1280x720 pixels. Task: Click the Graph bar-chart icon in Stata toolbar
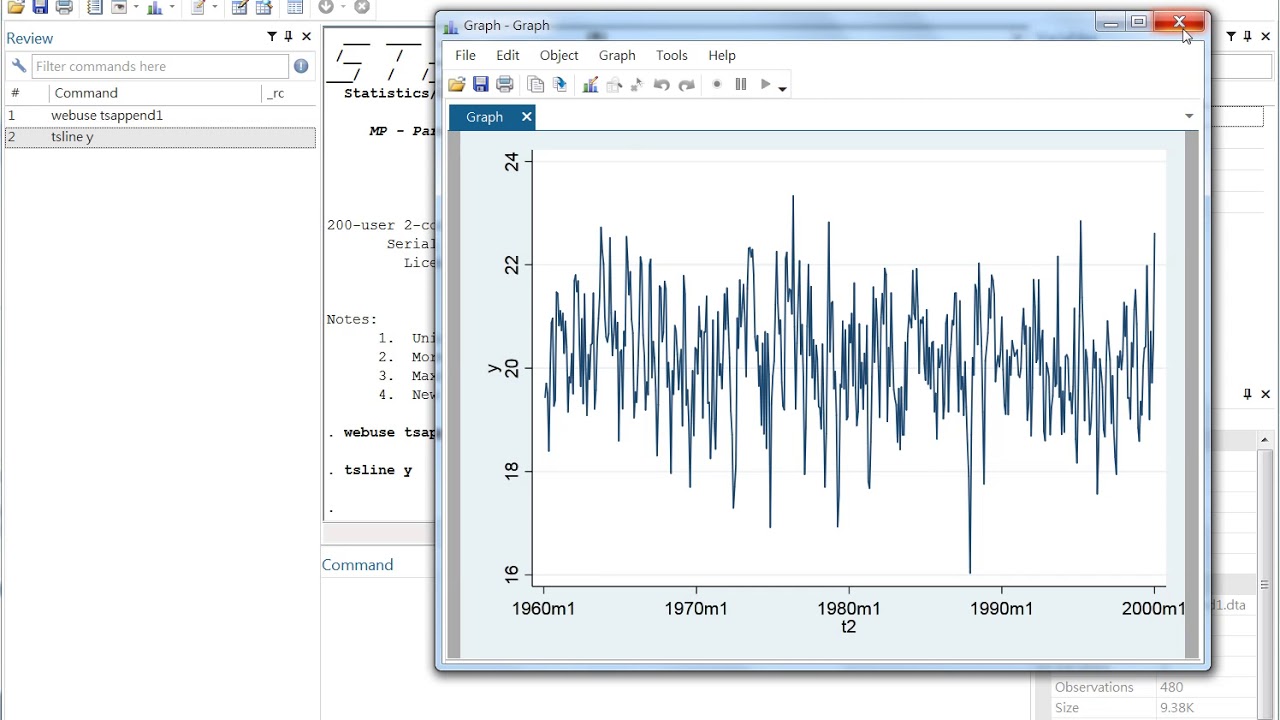pyautogui.click(x=154, y=7)
